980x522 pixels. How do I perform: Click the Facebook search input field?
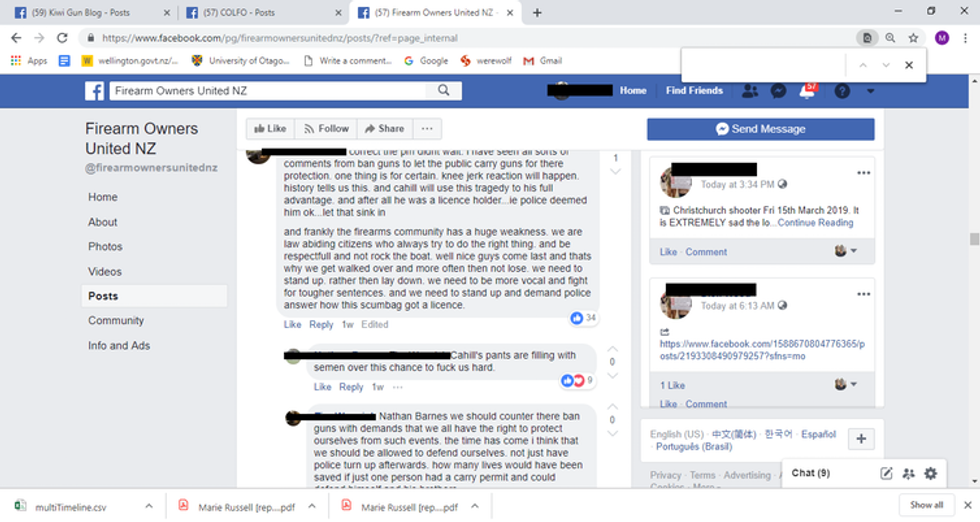coord(269,91)
